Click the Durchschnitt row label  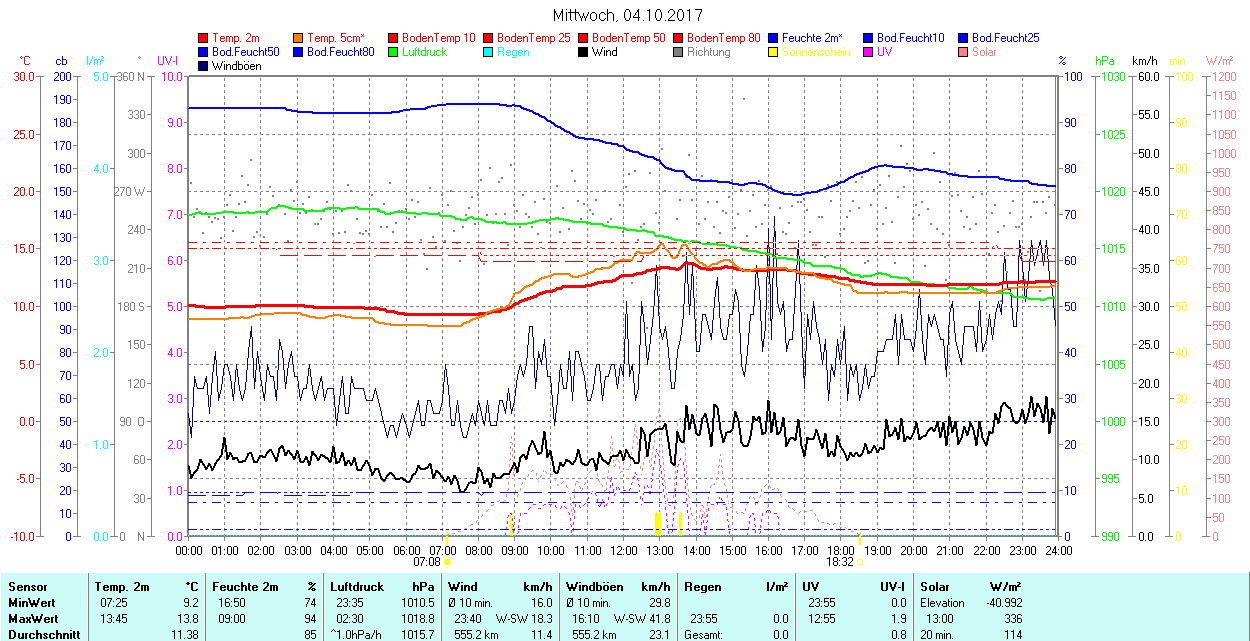click(41, 634)
